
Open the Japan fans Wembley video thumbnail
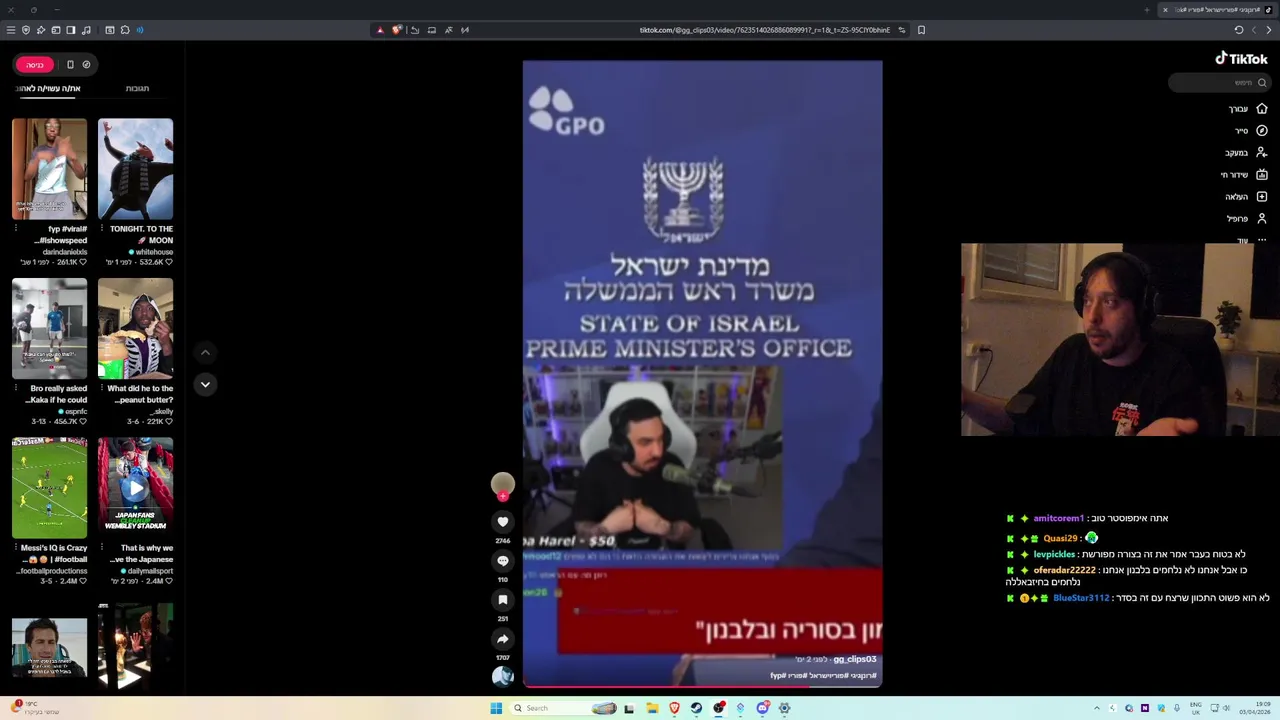click(135, 487)
